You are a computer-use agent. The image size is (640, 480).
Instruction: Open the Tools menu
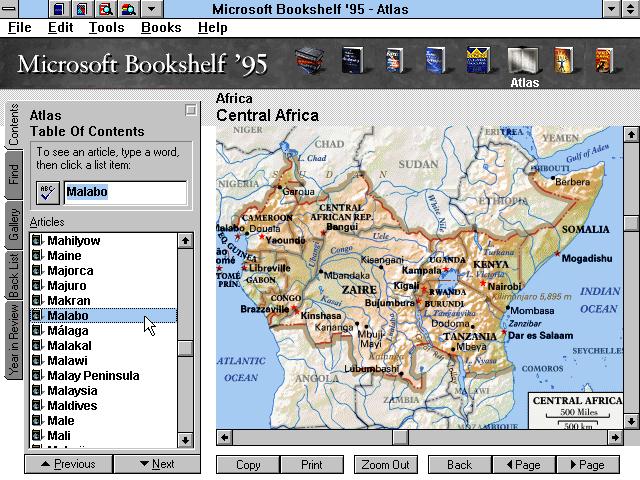(107, 27)
